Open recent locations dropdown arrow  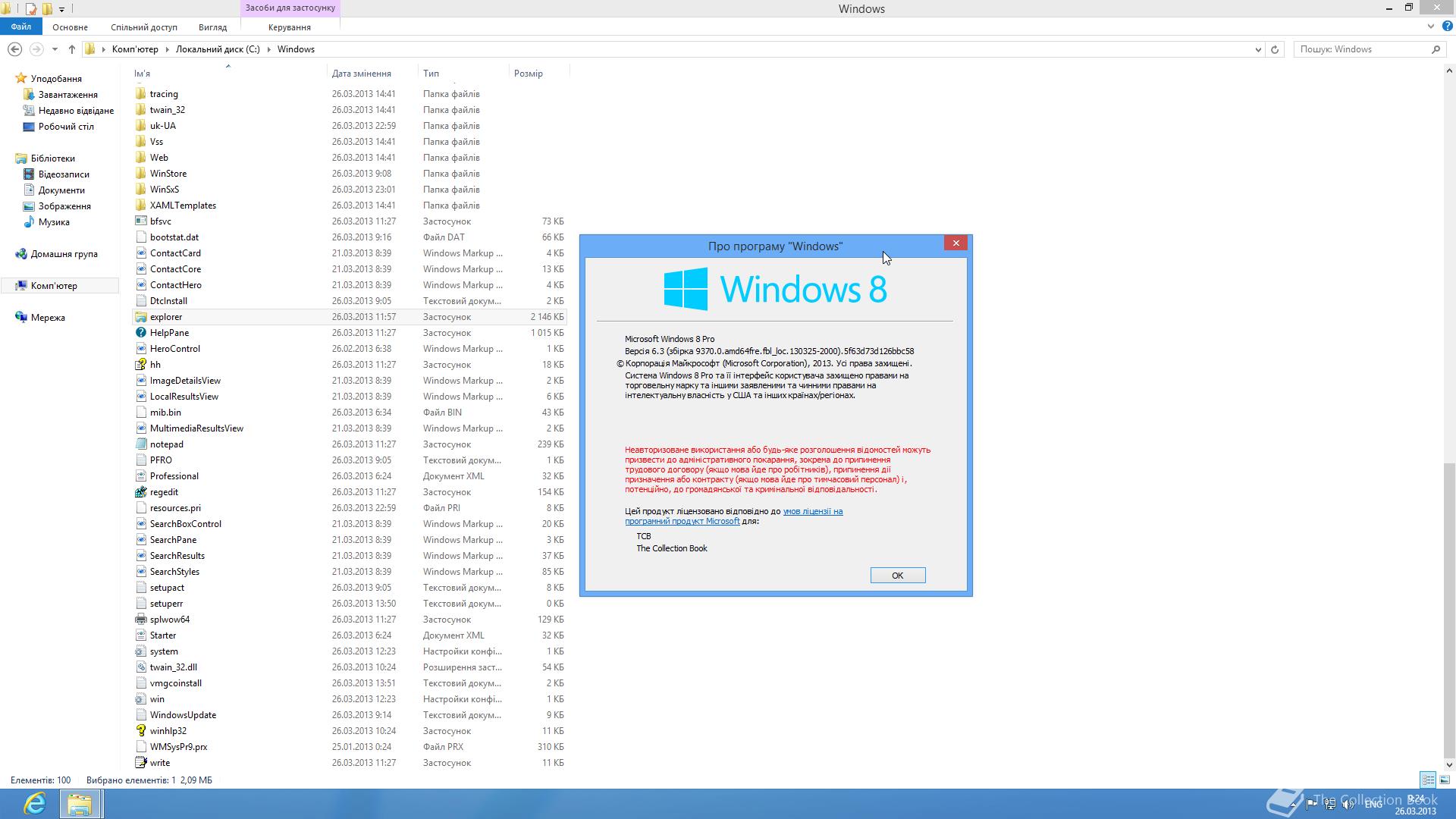(55, 49)
